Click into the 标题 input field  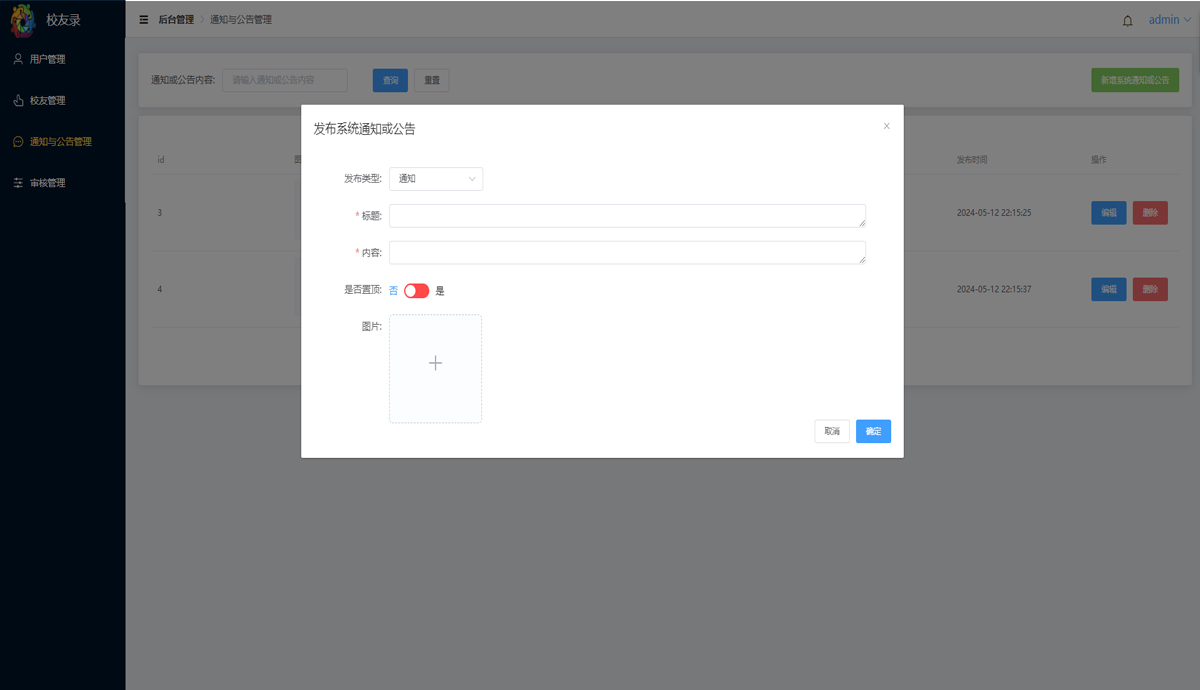pyautogui.click(x=627, y=216)
